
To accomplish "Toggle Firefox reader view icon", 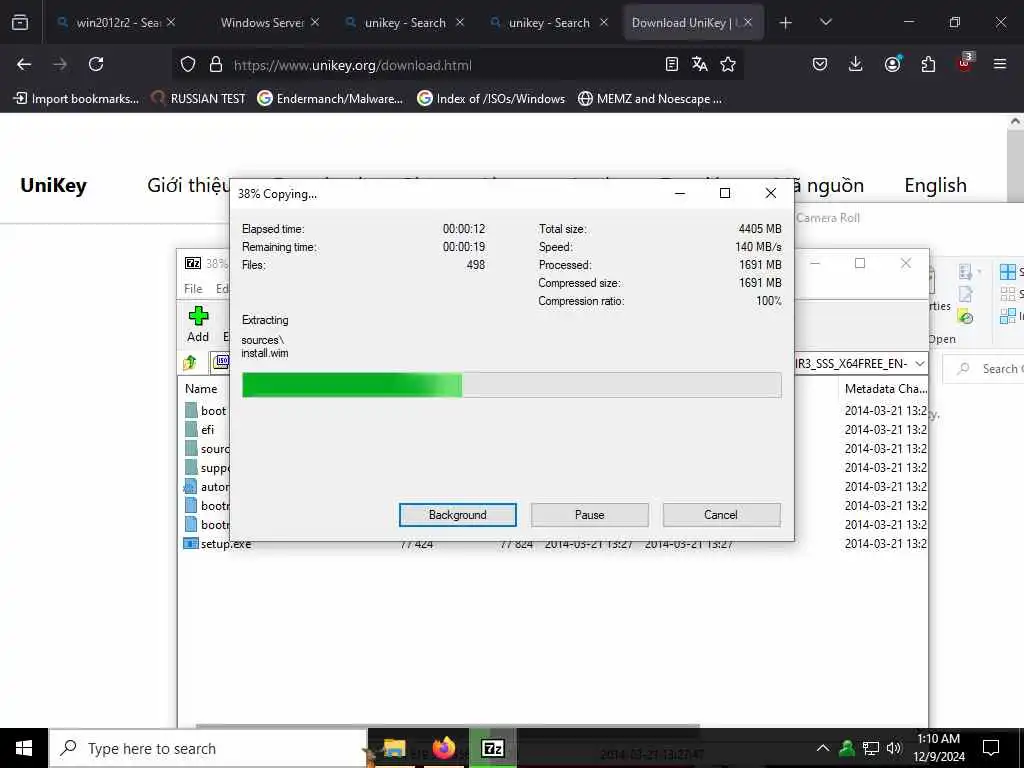I will tap(671, 64).
